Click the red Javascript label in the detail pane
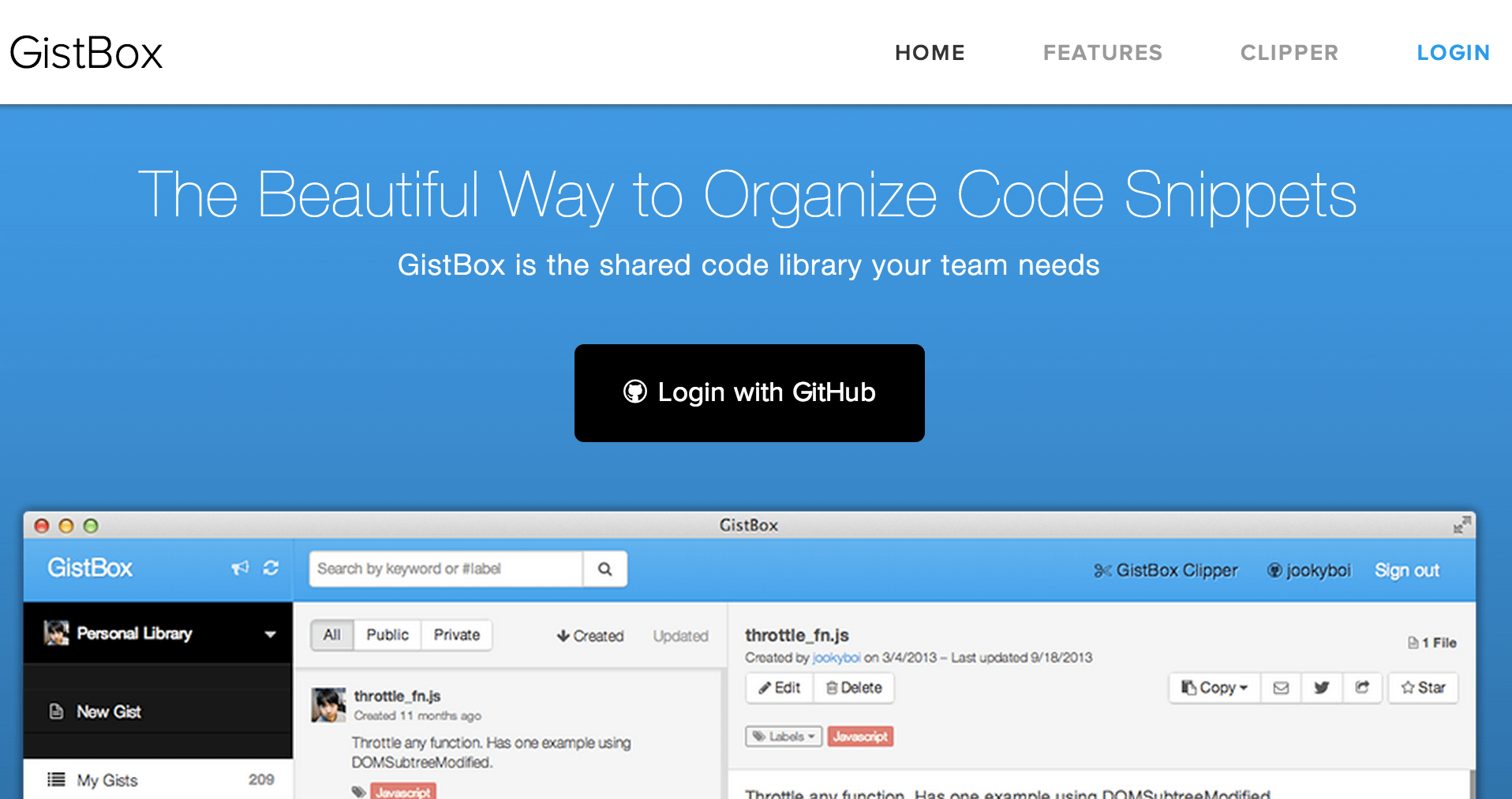 coord(860,737)
